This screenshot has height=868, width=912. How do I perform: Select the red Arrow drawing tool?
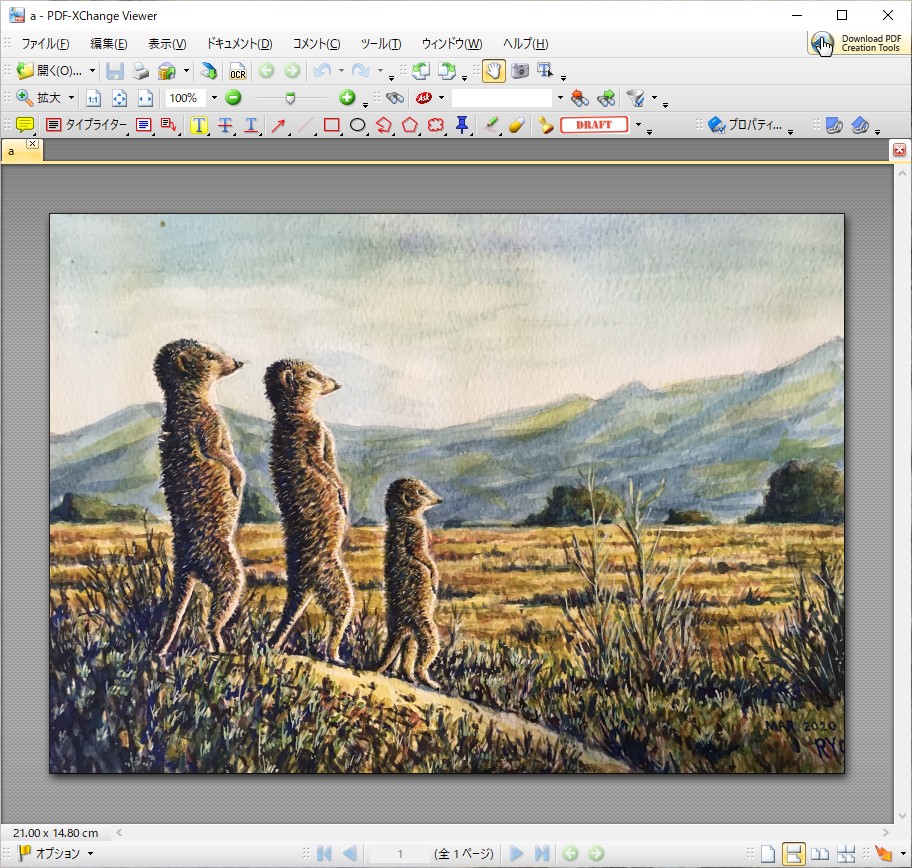pos(279,125)
